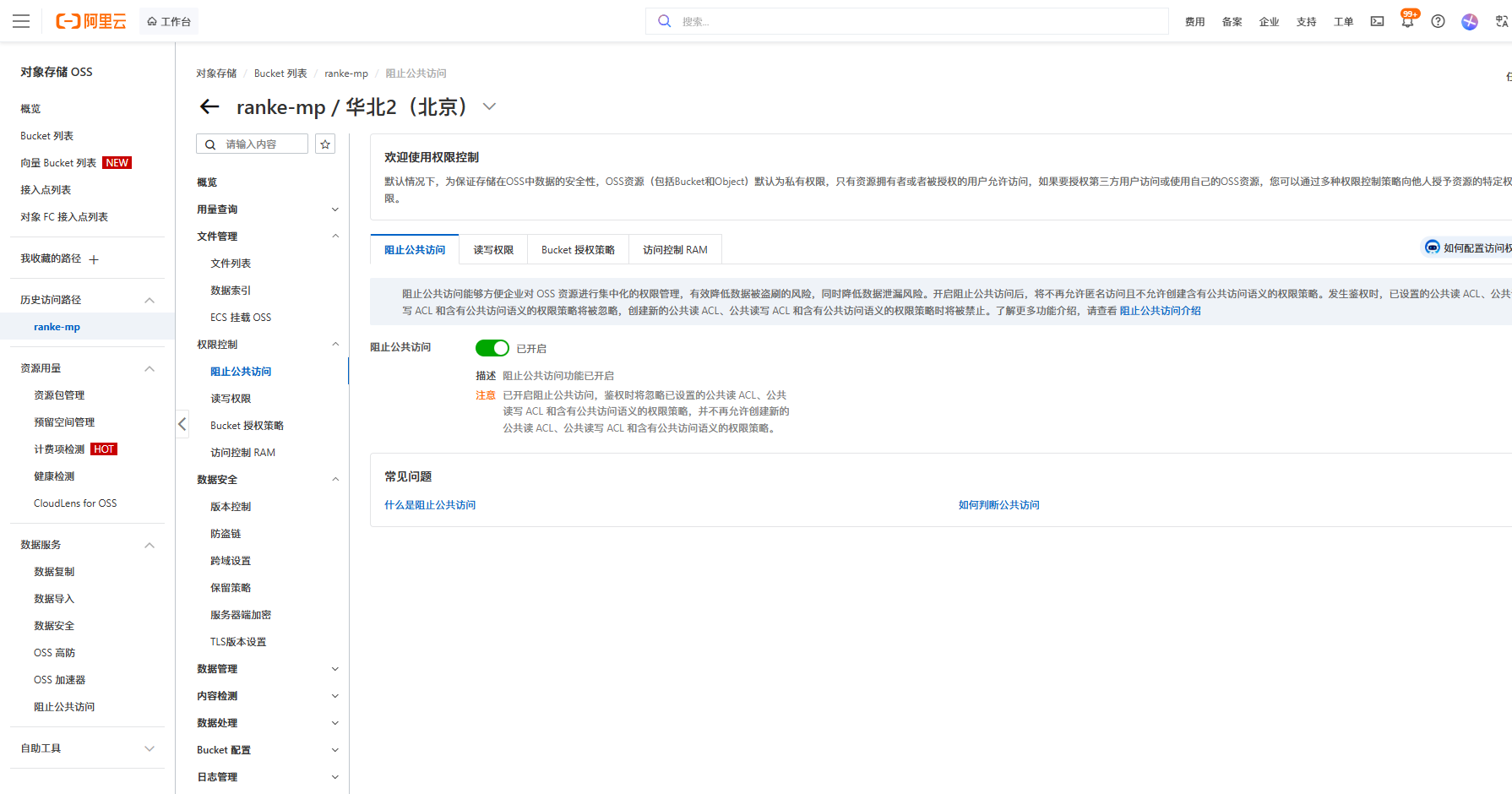Image resolution: width=1512 pixels, height=794 pixels.
Task: Add a favorite path with plus icon
Action: pos(94,259)
